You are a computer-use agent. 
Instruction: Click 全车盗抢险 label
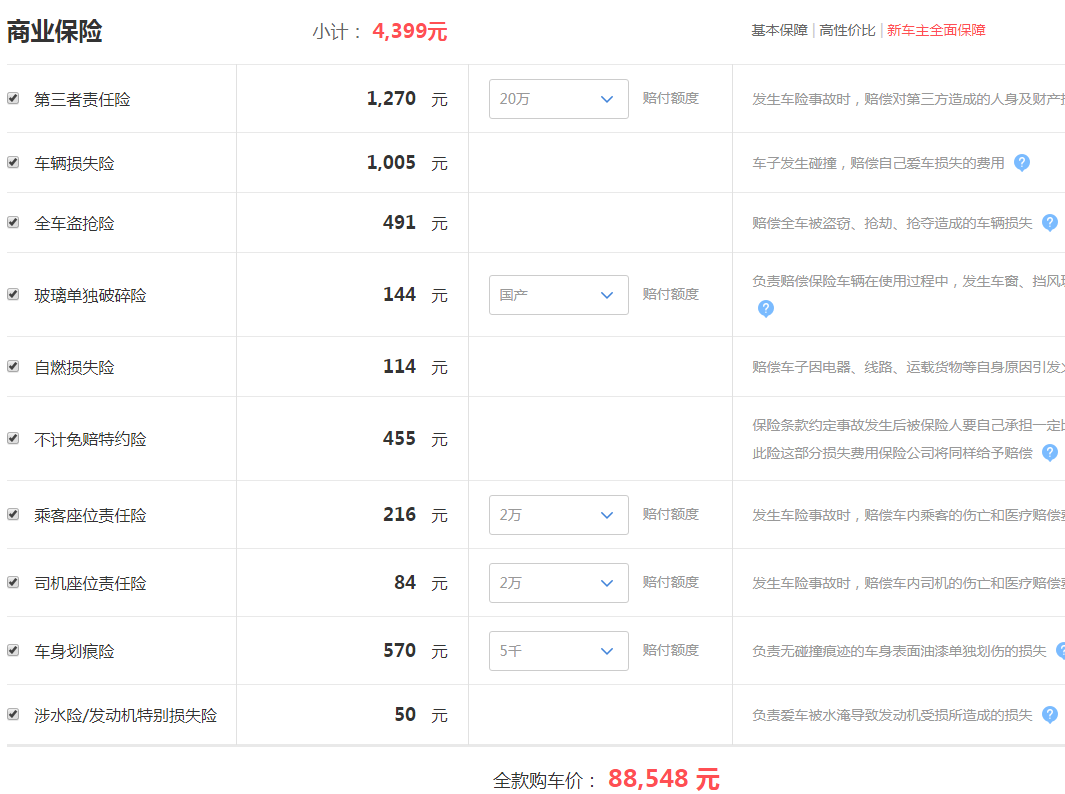point(74,223)
